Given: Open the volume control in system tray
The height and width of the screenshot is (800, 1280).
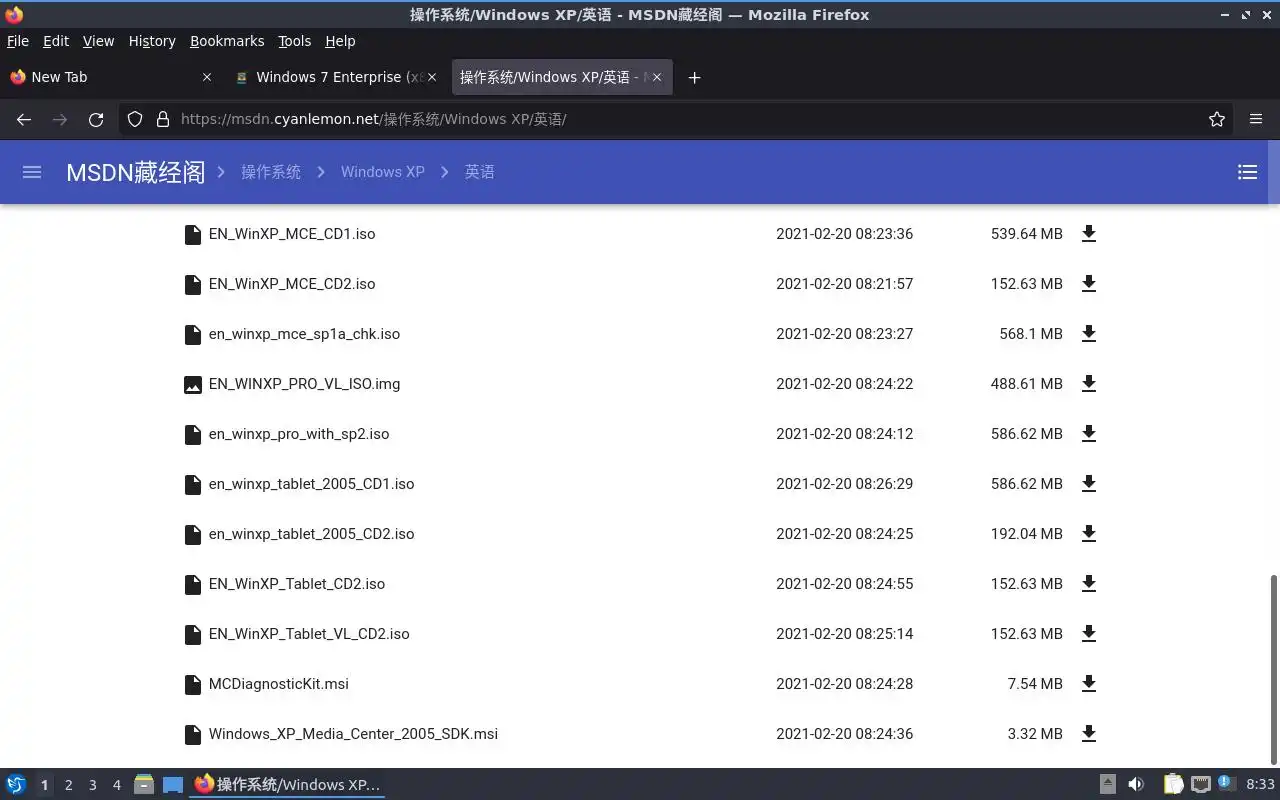Looking at the screenshot, I should (x=1136, y=784).
